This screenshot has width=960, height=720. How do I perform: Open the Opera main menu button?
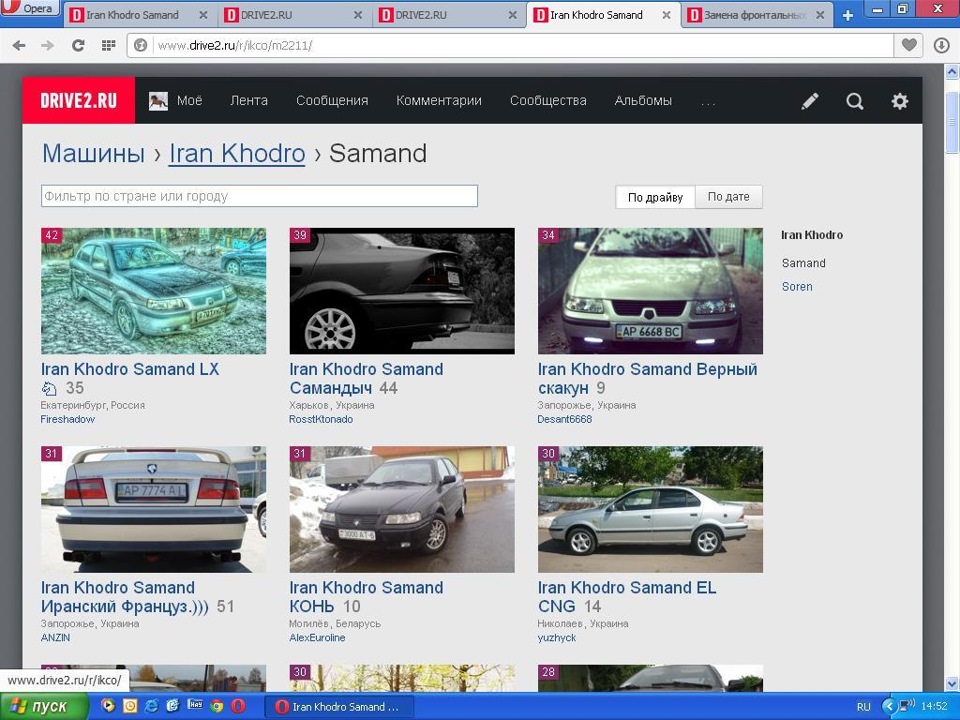pos(29,9)
